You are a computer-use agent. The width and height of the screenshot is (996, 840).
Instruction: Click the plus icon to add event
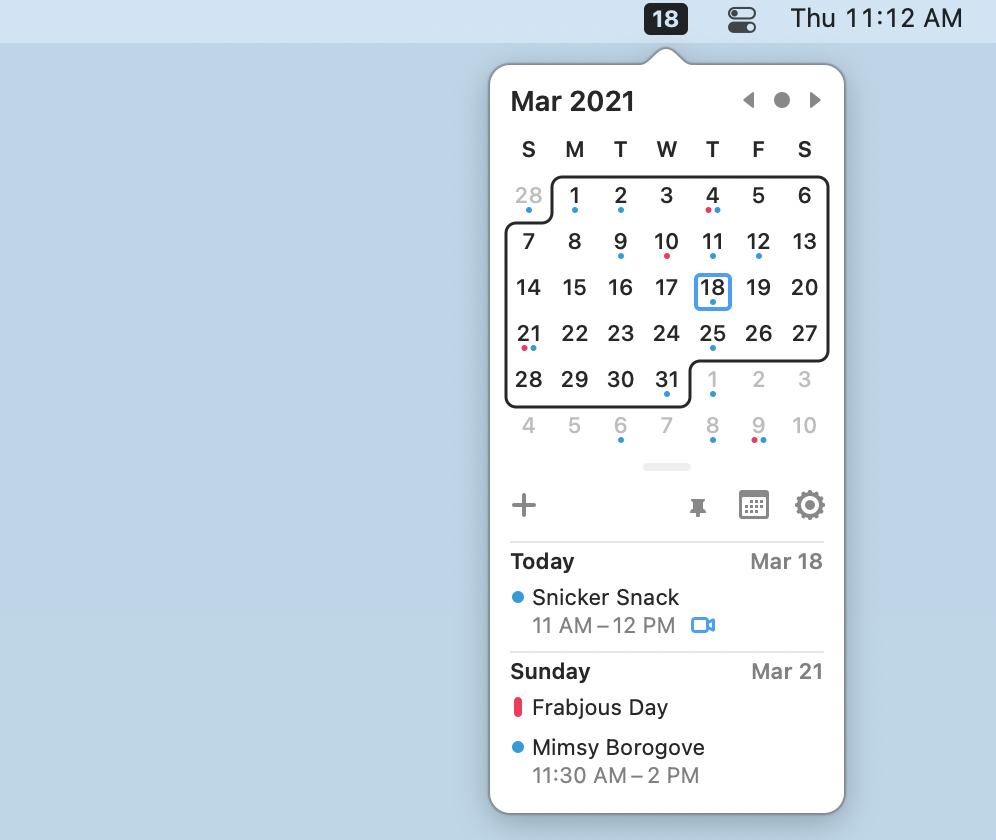pyautogui.click(x=524, y=506)
